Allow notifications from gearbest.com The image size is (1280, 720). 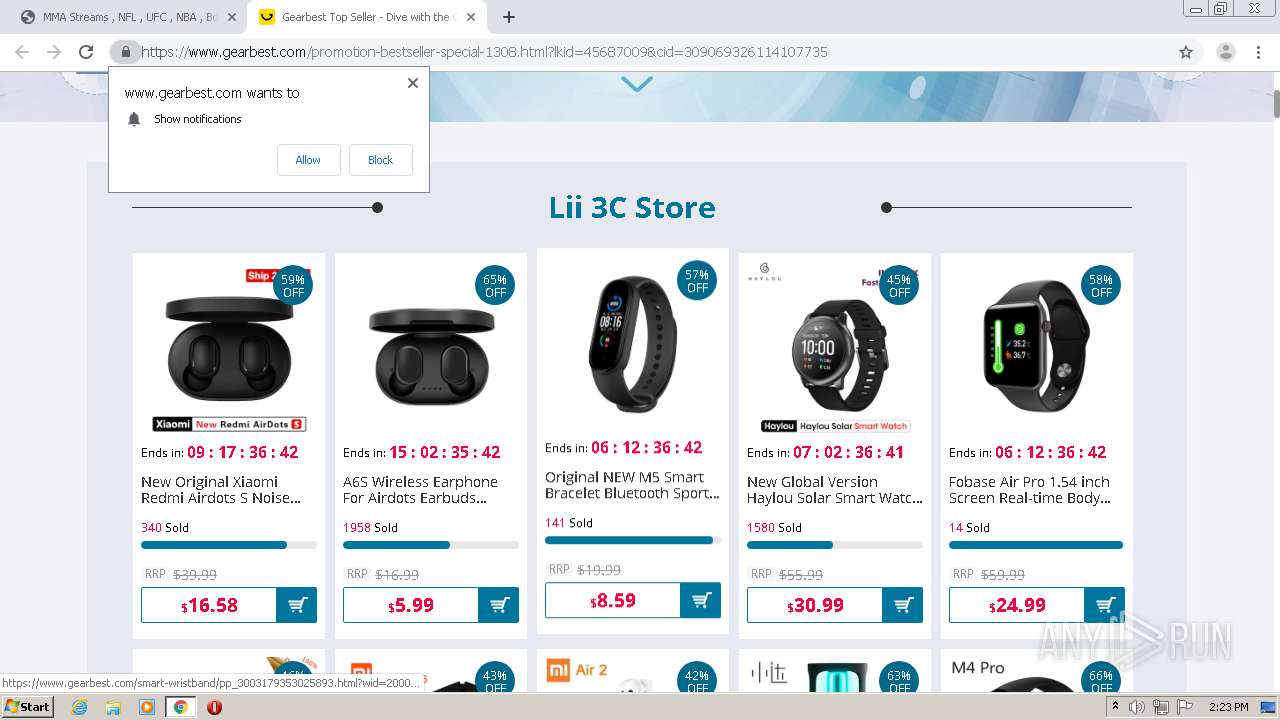(308, 160)
